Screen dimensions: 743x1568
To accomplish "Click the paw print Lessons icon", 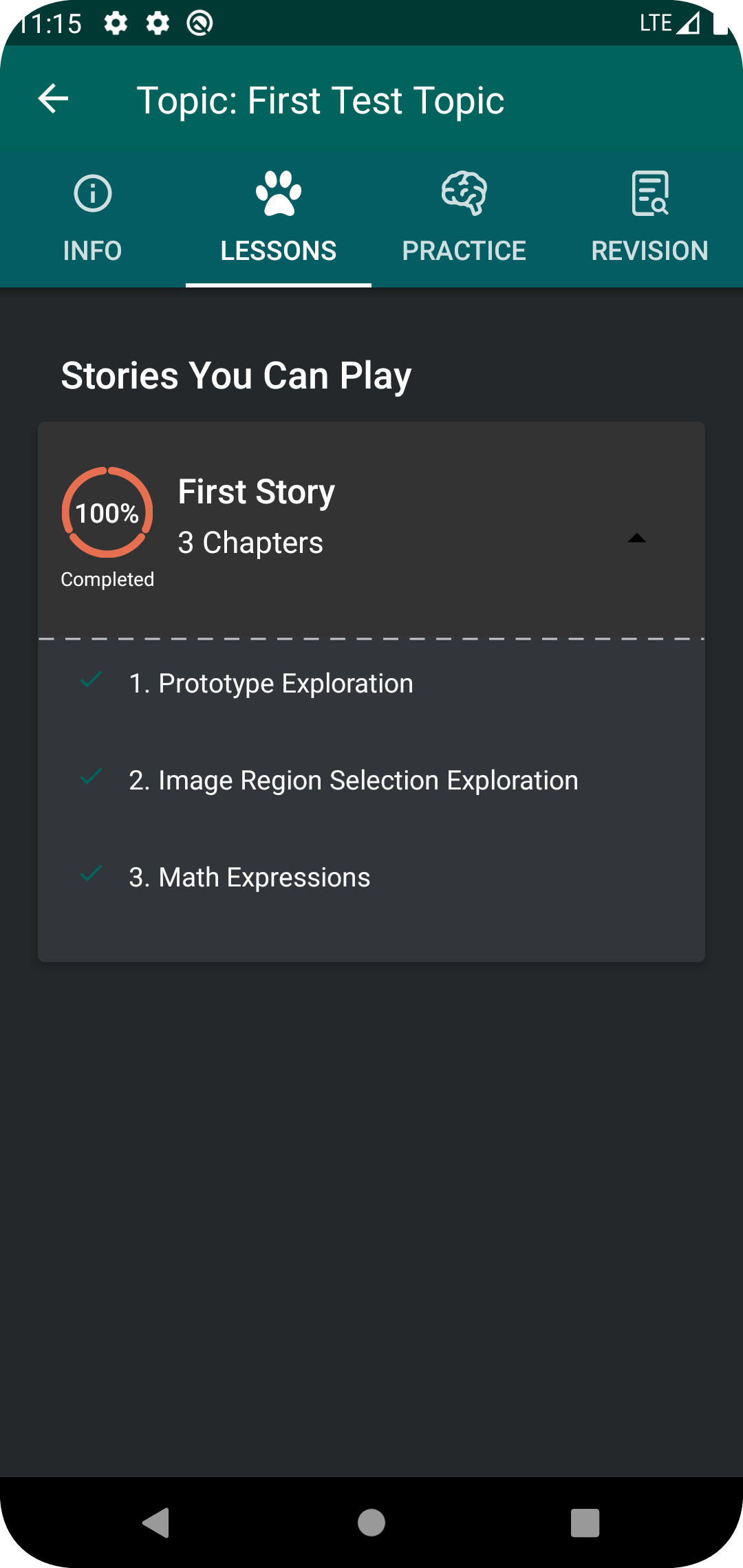I will pyautogui.click(x=279, y=193).
